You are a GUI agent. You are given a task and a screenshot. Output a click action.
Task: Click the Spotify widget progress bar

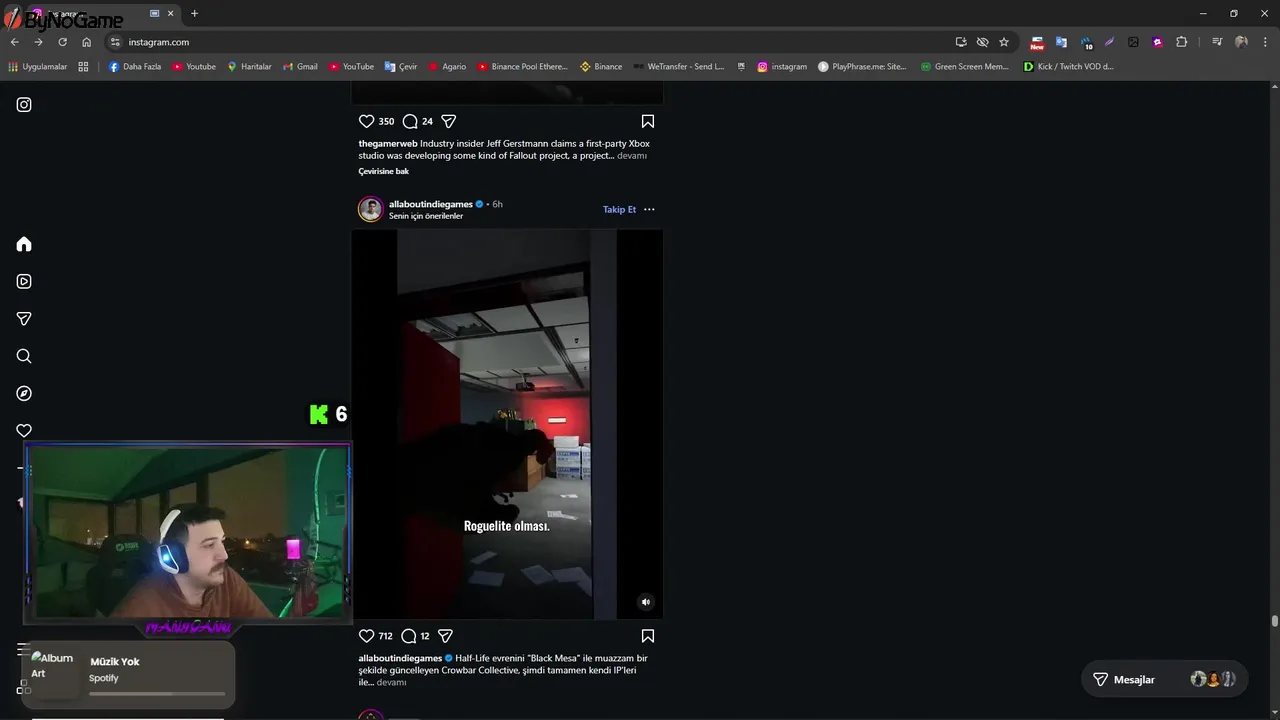tap(157, 693)
